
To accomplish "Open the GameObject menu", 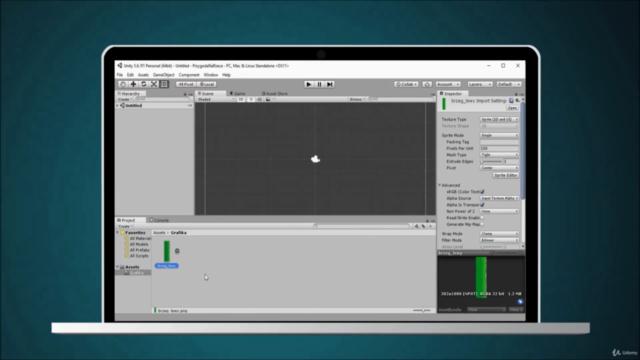I will point(164,75).
